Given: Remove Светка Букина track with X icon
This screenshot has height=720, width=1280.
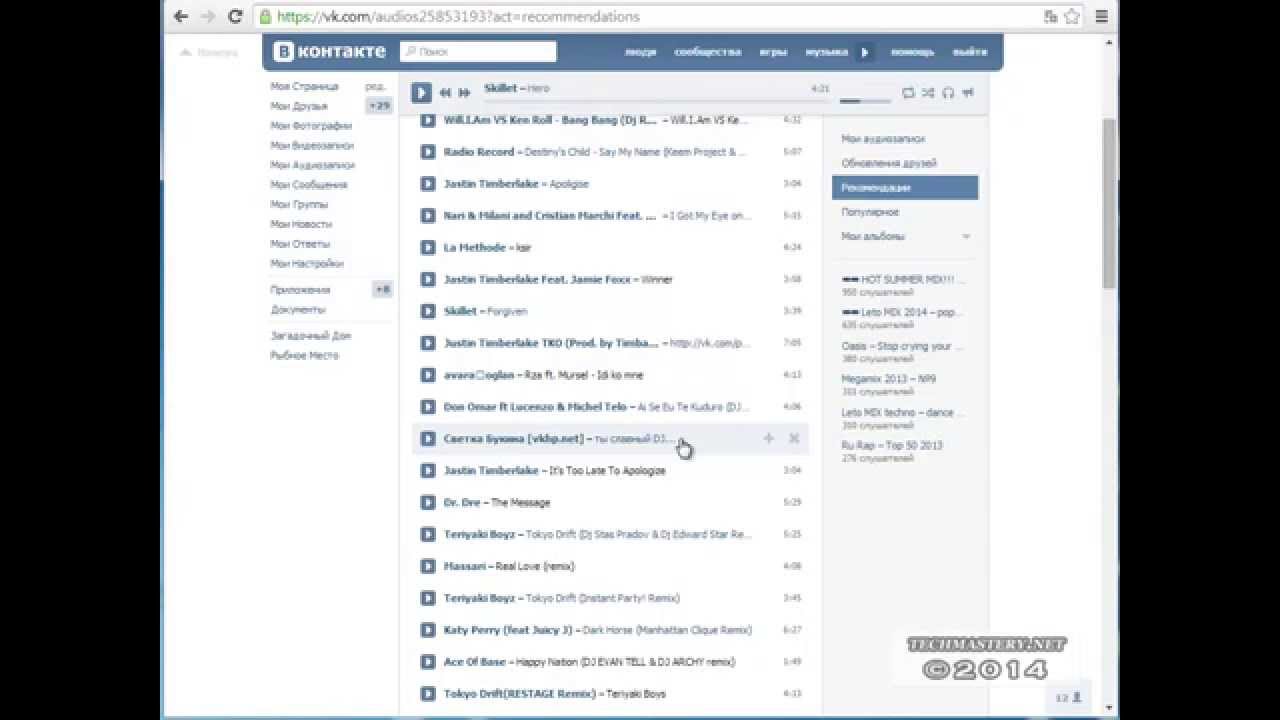Looking at the screenshot, I should click(x=794, y=438).
